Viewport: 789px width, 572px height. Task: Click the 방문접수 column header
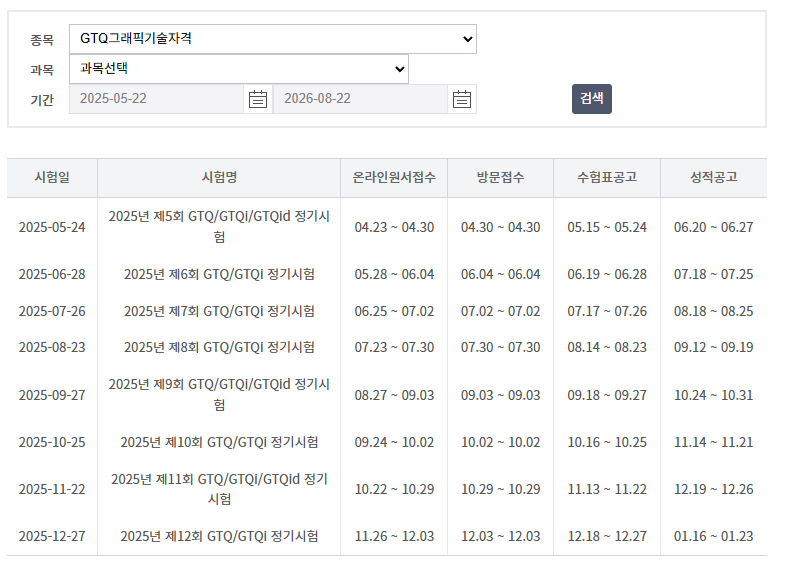(x=501, y=178)
